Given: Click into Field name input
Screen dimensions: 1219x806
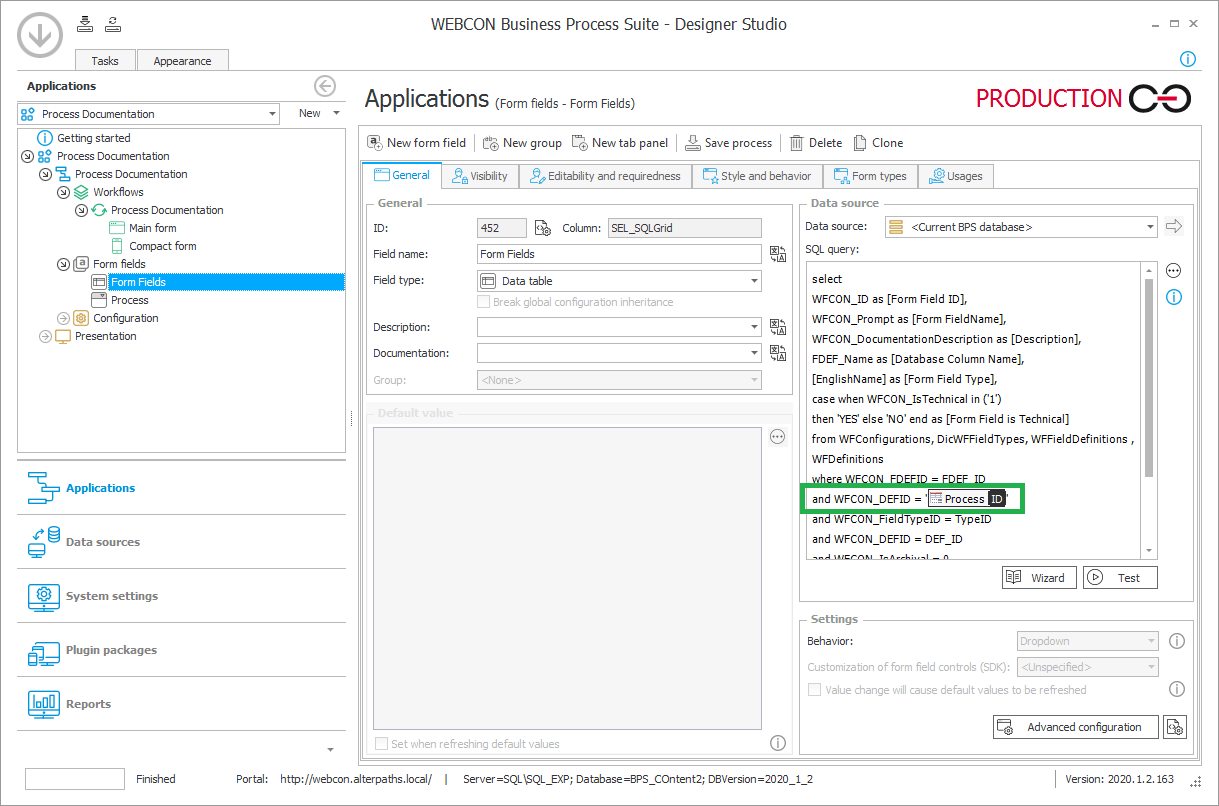Looking at the screenshot, I should pos(619,254).
